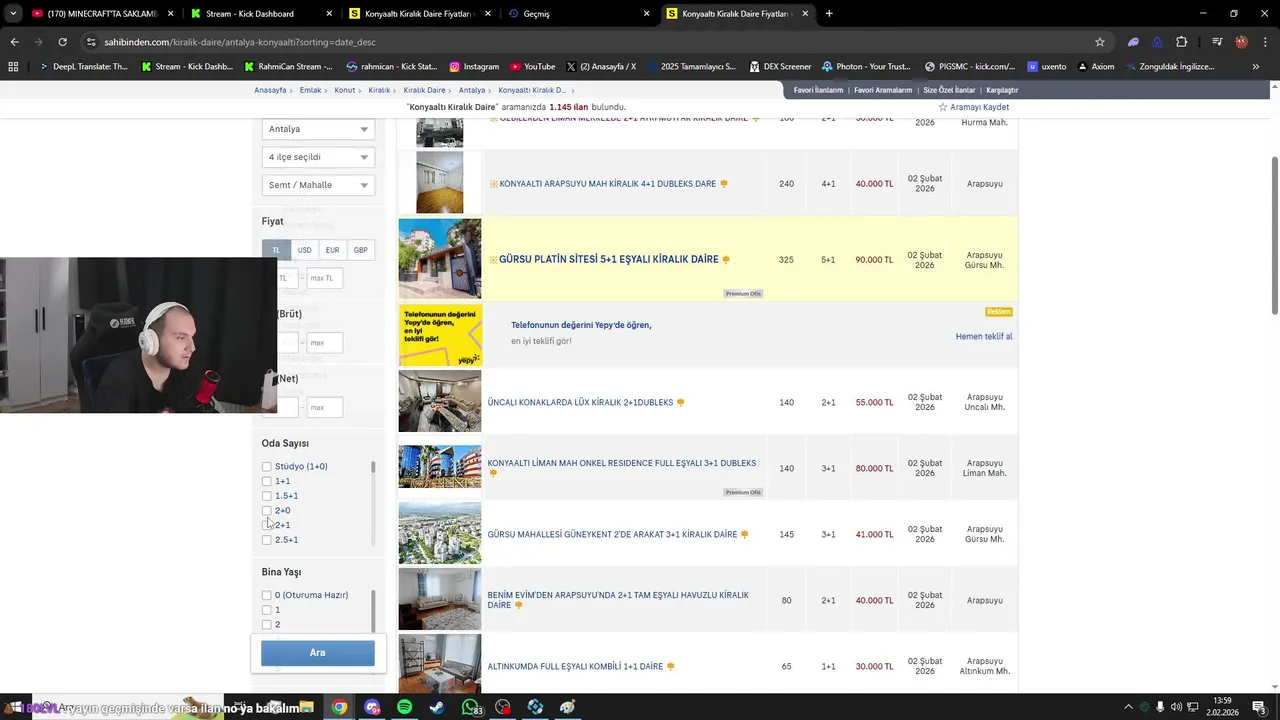Open the Instagram bookmark
The height and width of the screenshot is (720, 1280).
tap(474, 67)
